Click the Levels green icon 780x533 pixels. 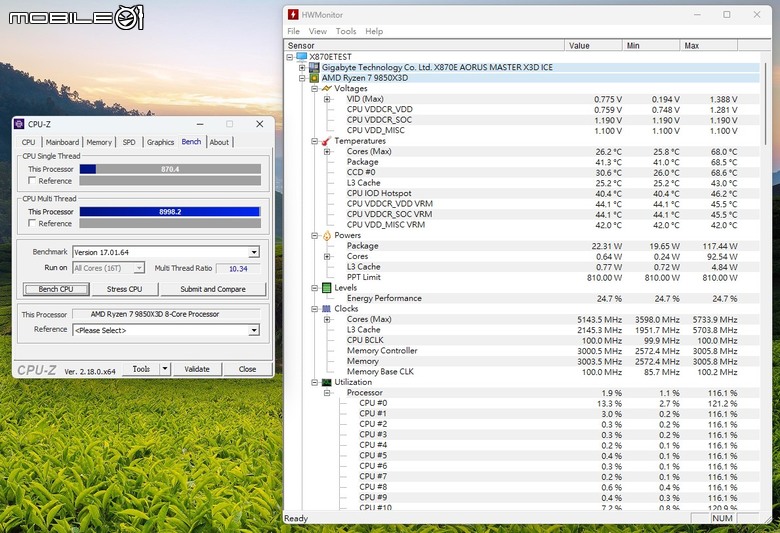pos(326,288)
